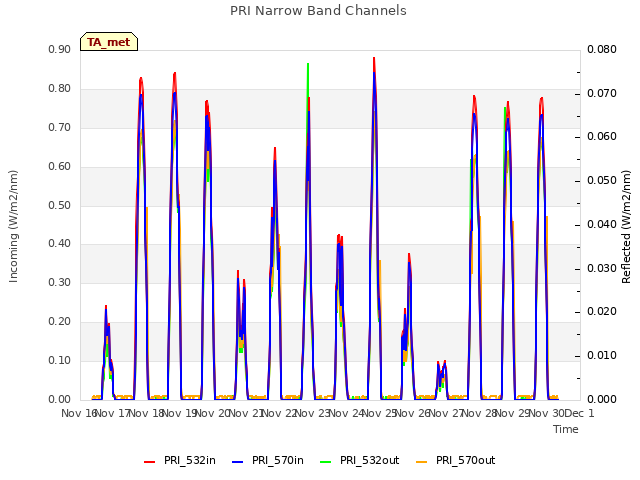The height and width of the screenshot is (480, 640).
Task: Select the PRI_532out legend label
Action: coord(369,460)
